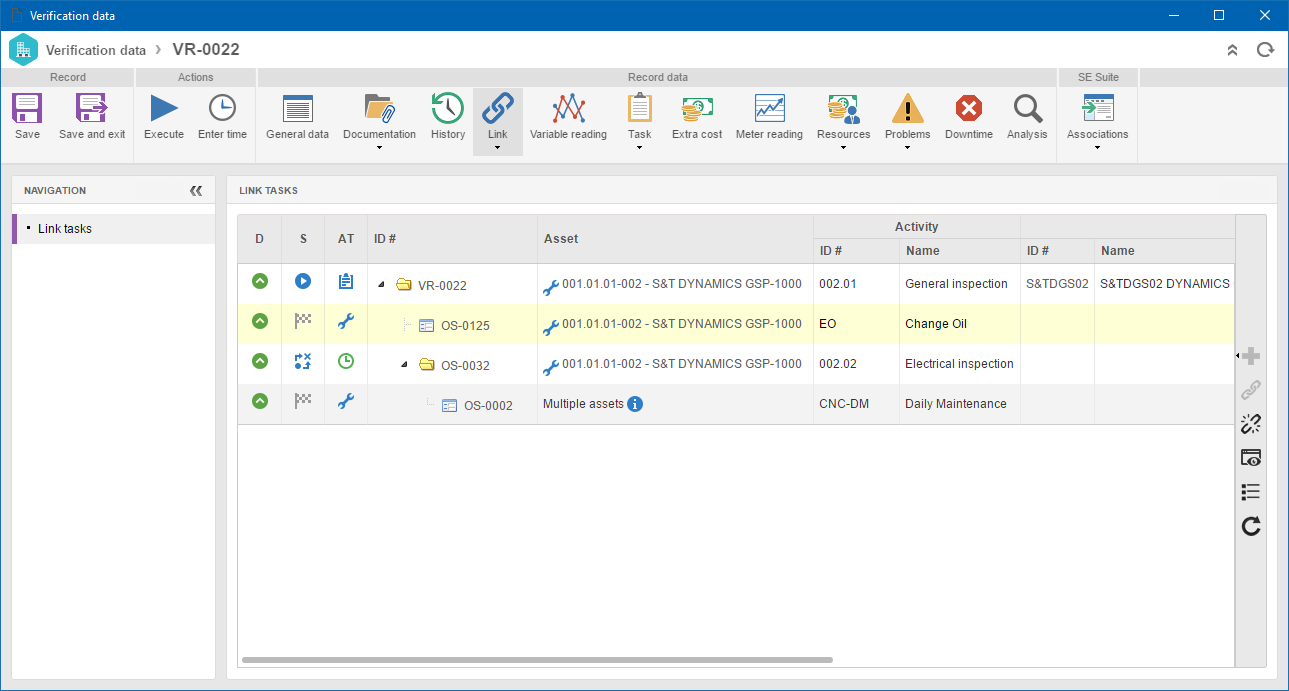Viewport: 1289px width, 691px height.
Task: Open the General data section
Action: pos(297,117)
